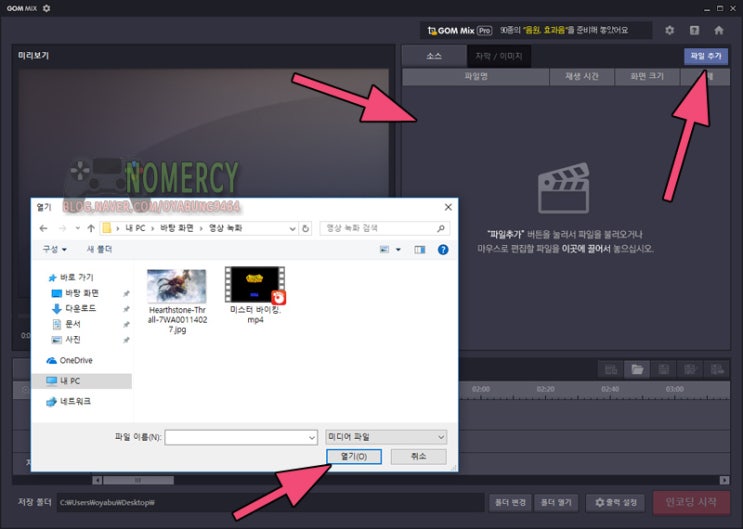Go back in the file dialog
The width and height of the screenshot is (743, 529).
(44, 228)
